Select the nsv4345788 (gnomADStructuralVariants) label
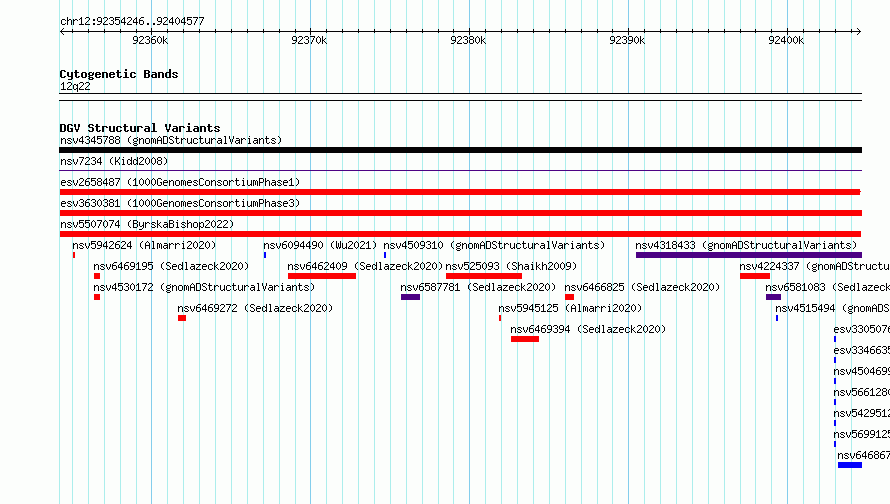This screenshot has width=890, height=504. coord(171,140)
